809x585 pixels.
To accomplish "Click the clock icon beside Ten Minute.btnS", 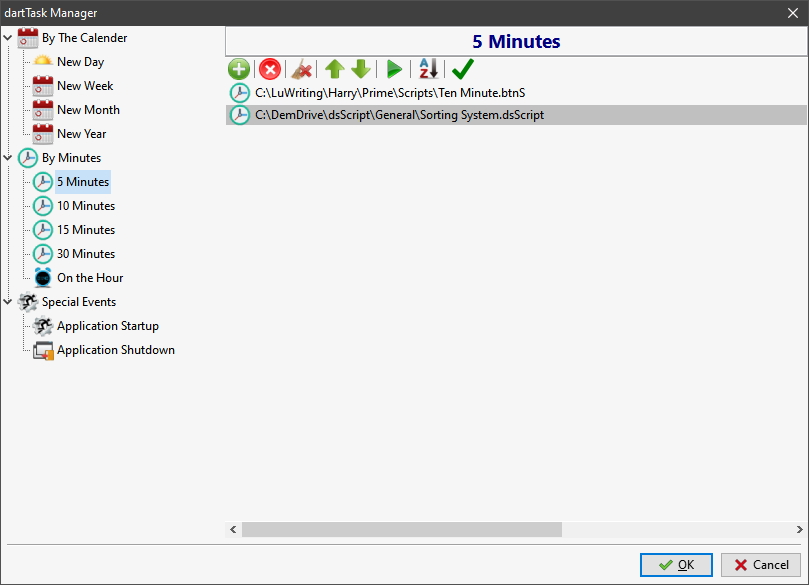I will [x=239, y=93].
